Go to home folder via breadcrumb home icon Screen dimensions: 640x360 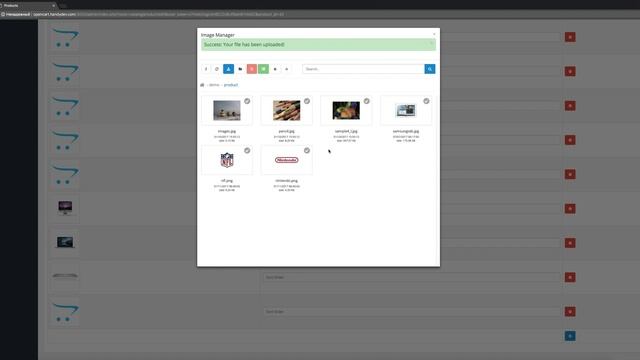[202, 85]
